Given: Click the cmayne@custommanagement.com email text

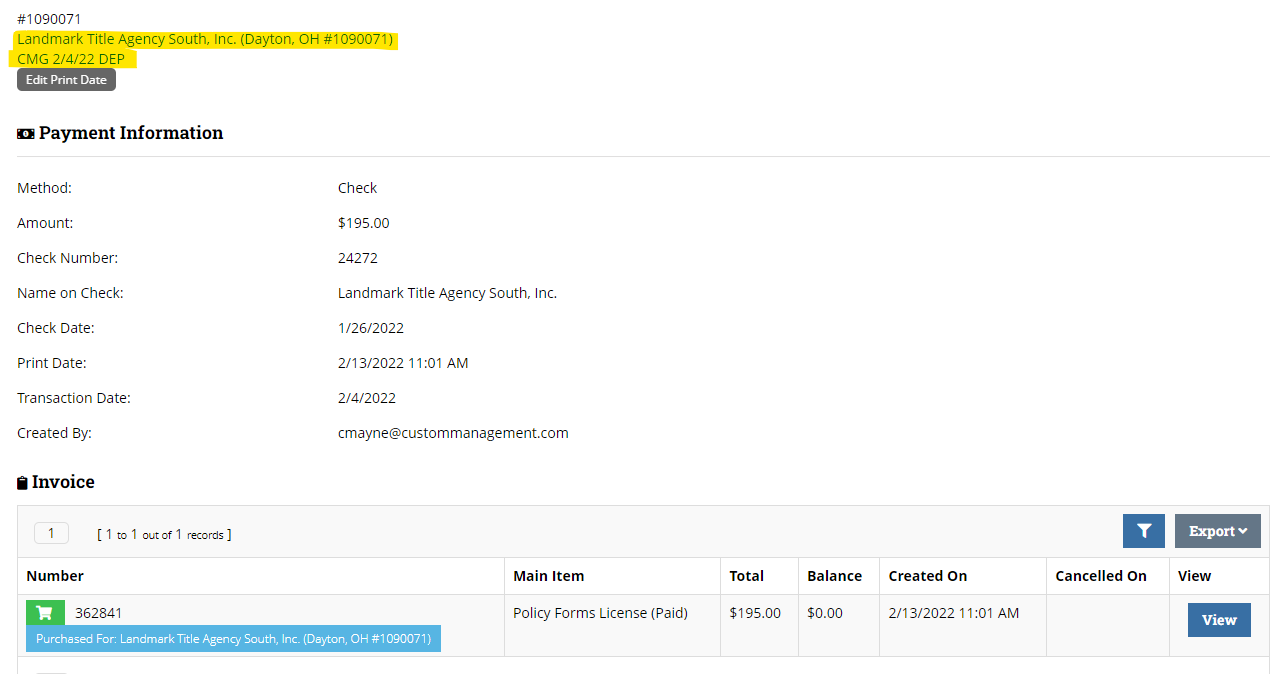Looking at the screenshot, I should coord(453,433).
